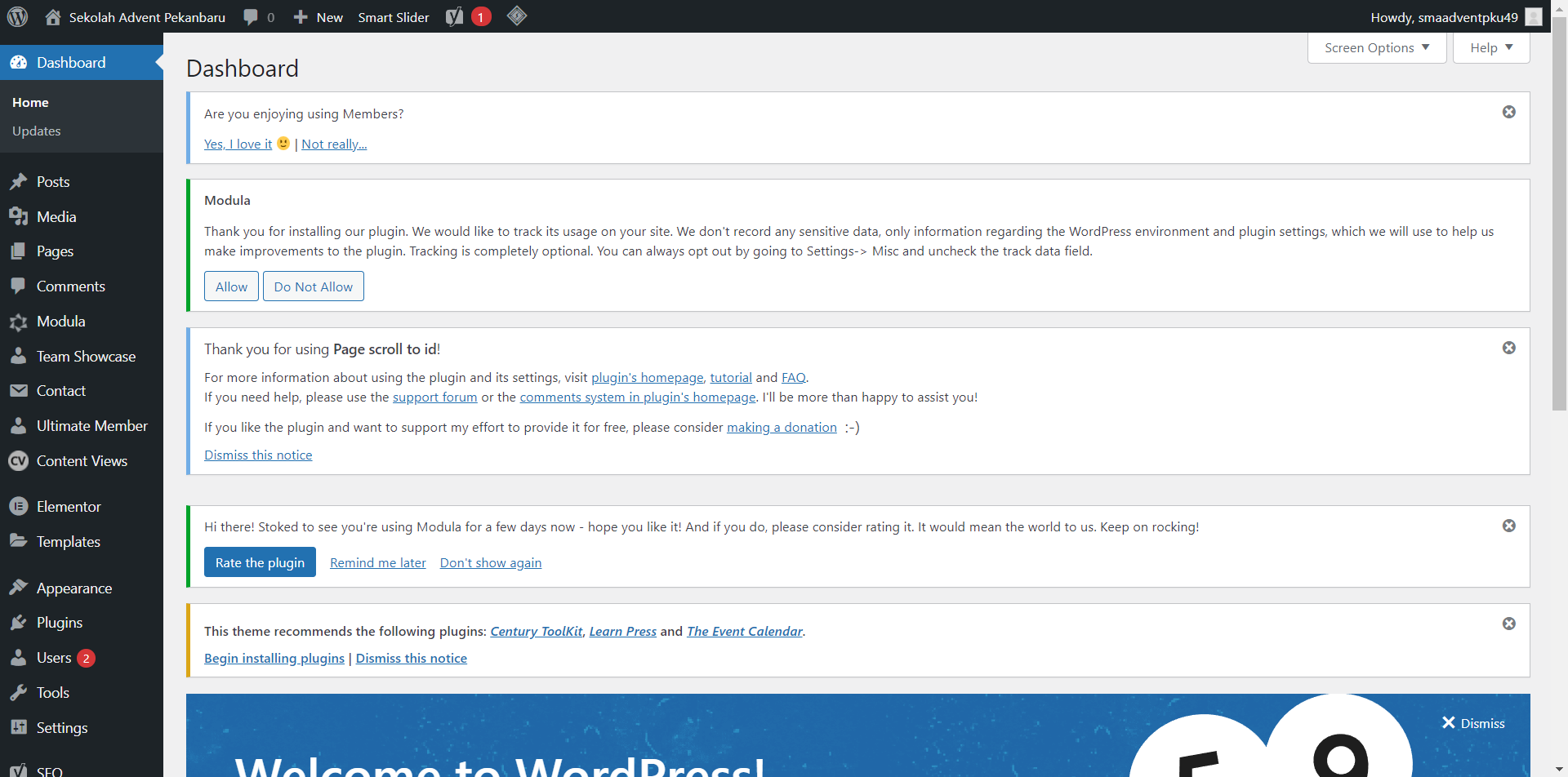Expand the Screen Options dropdown

1377,48
